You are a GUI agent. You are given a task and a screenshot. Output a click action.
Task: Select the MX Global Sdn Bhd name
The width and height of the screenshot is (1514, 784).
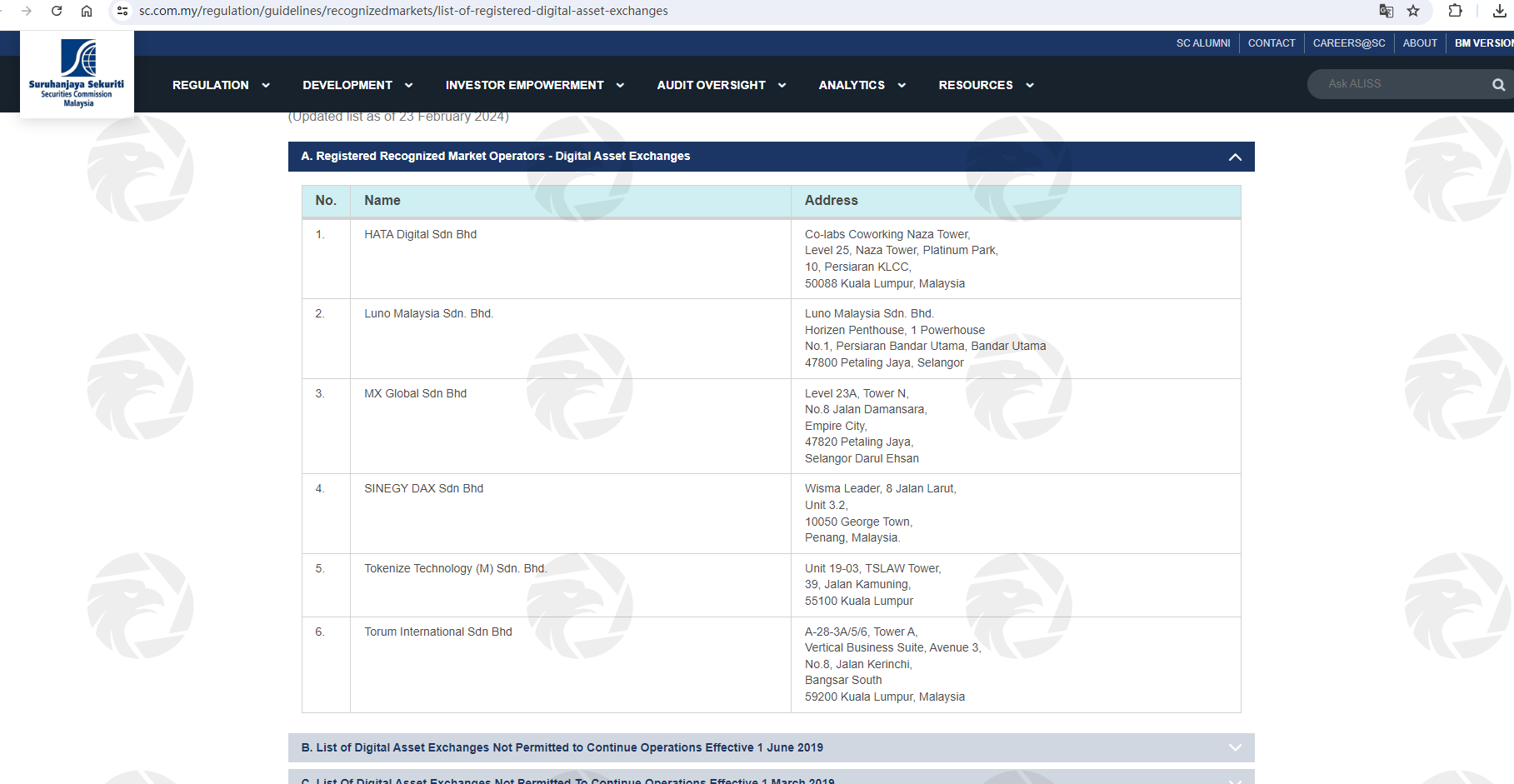415,393
